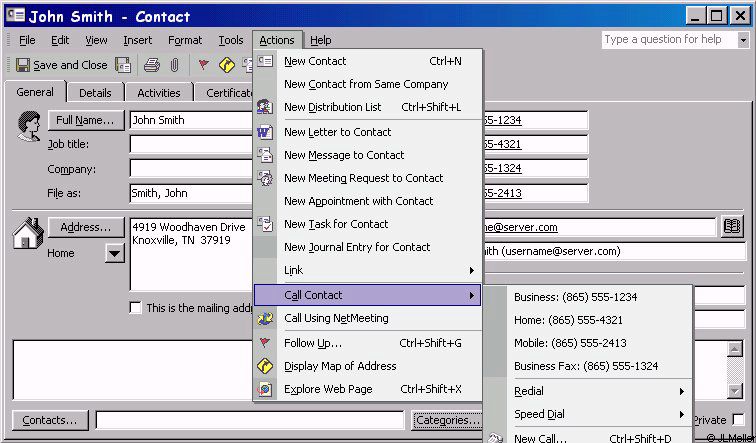Image resolution: width=756 pixels, height=443 pixels.
Task: Click the New Distribution List people icon
Action: pyautogui.click(x=265, y=107)
